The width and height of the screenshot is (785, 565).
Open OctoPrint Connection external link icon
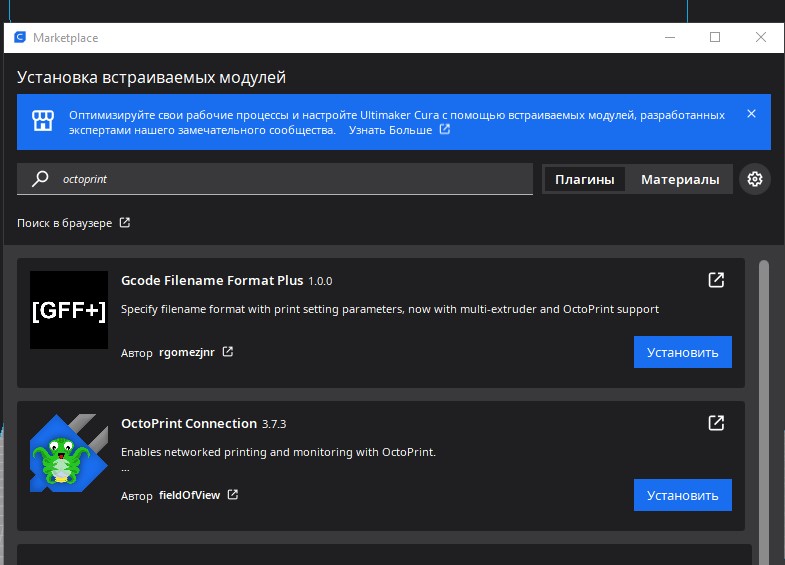pos(716,423)
